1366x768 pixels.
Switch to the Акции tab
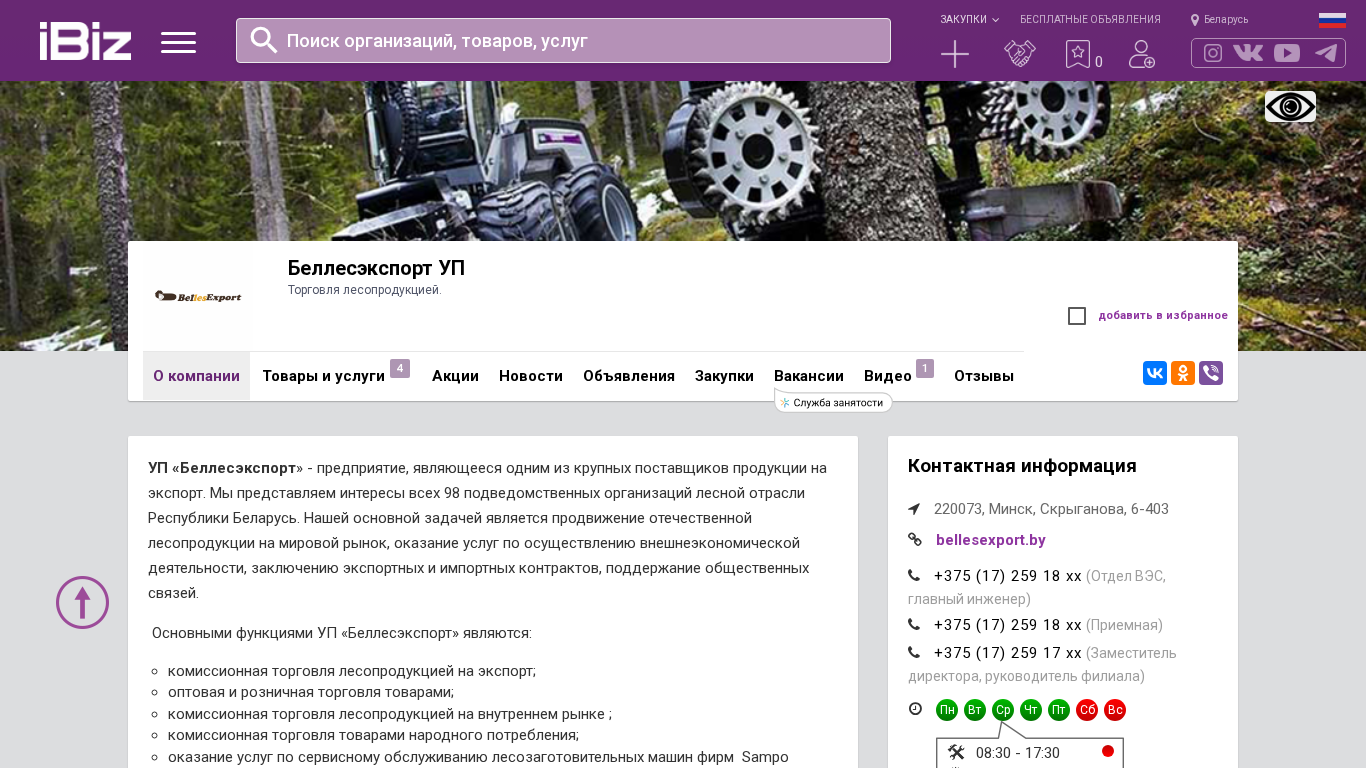pos(455,376)
